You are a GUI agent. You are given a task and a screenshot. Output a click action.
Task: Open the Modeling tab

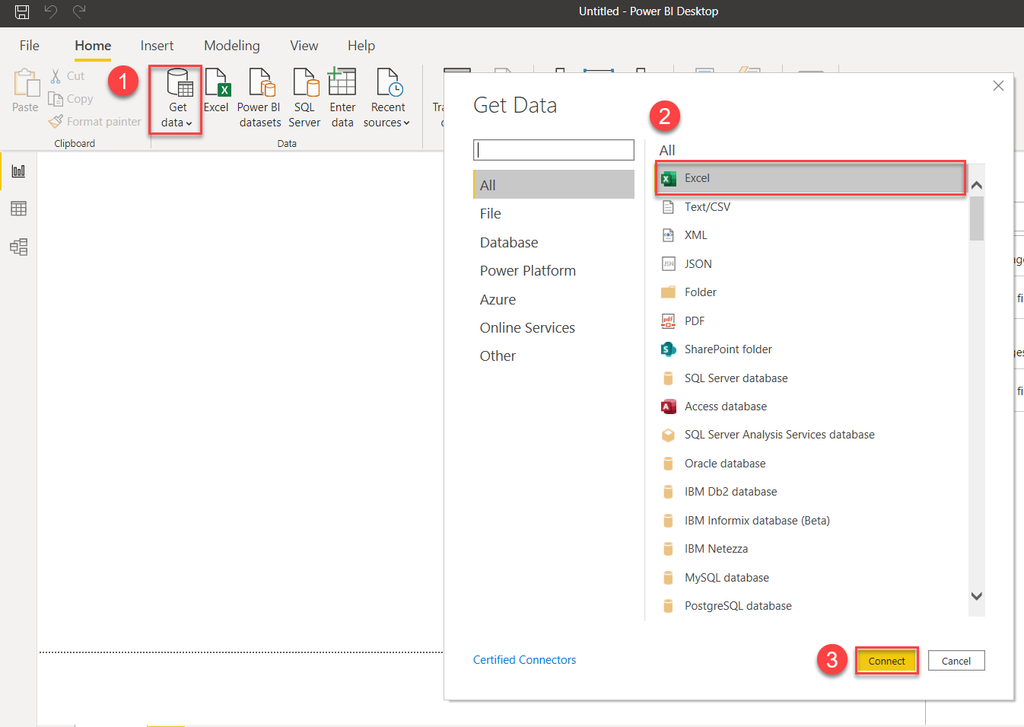[x=231, y=45]
